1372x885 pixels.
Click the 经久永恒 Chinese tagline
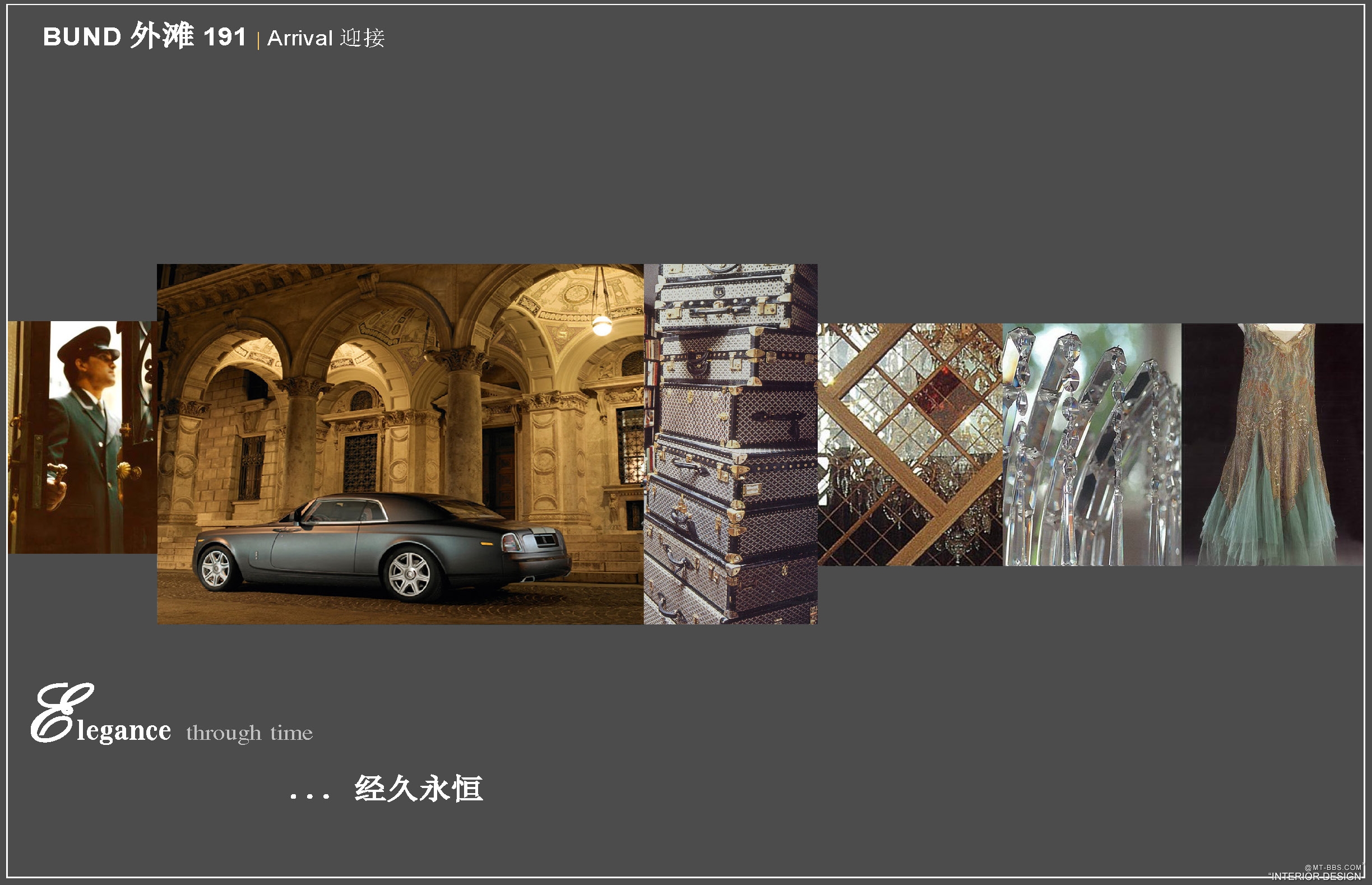(418, 788)
